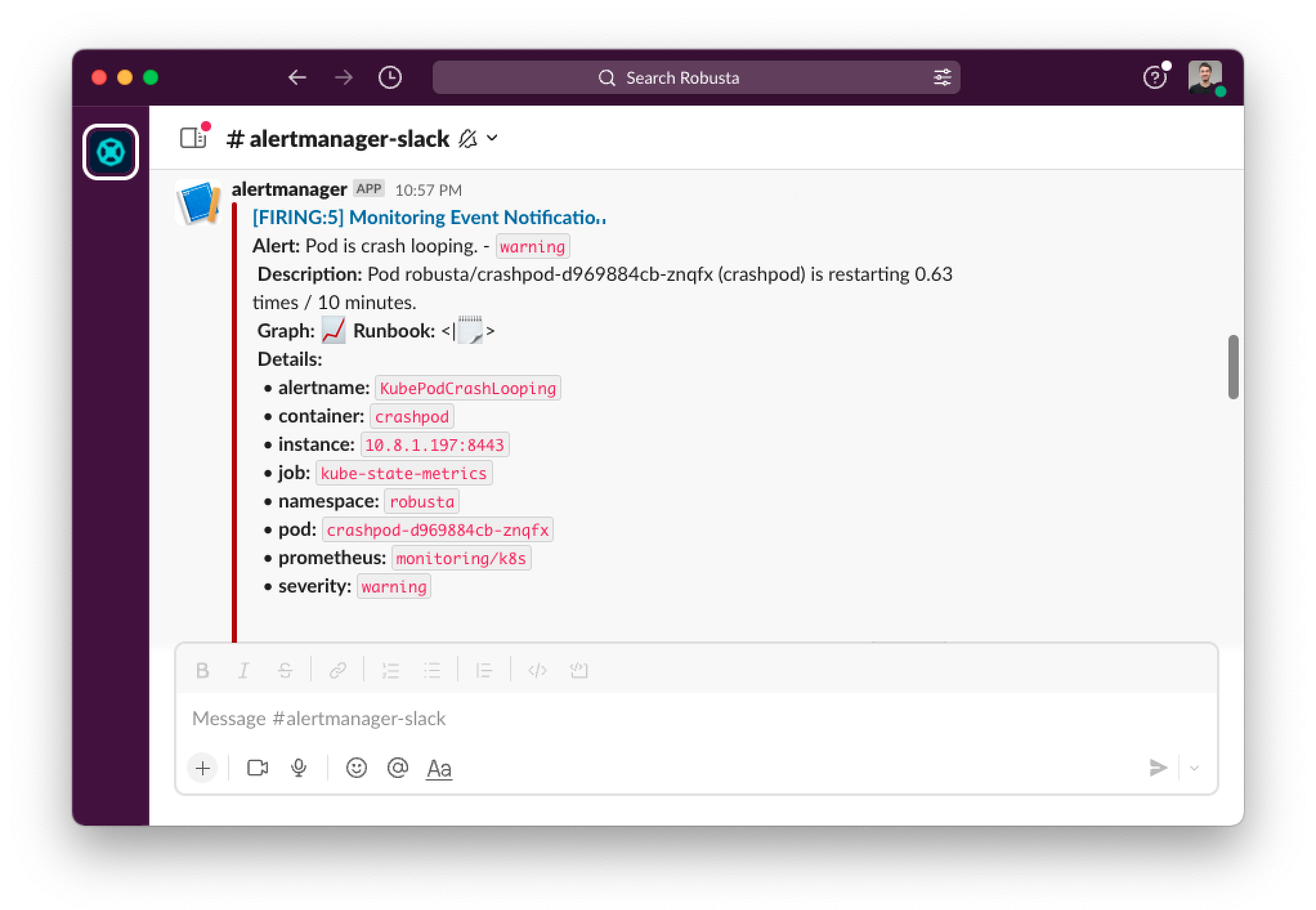
Task: Open the plus attachments menu
Action: (203, 768)
